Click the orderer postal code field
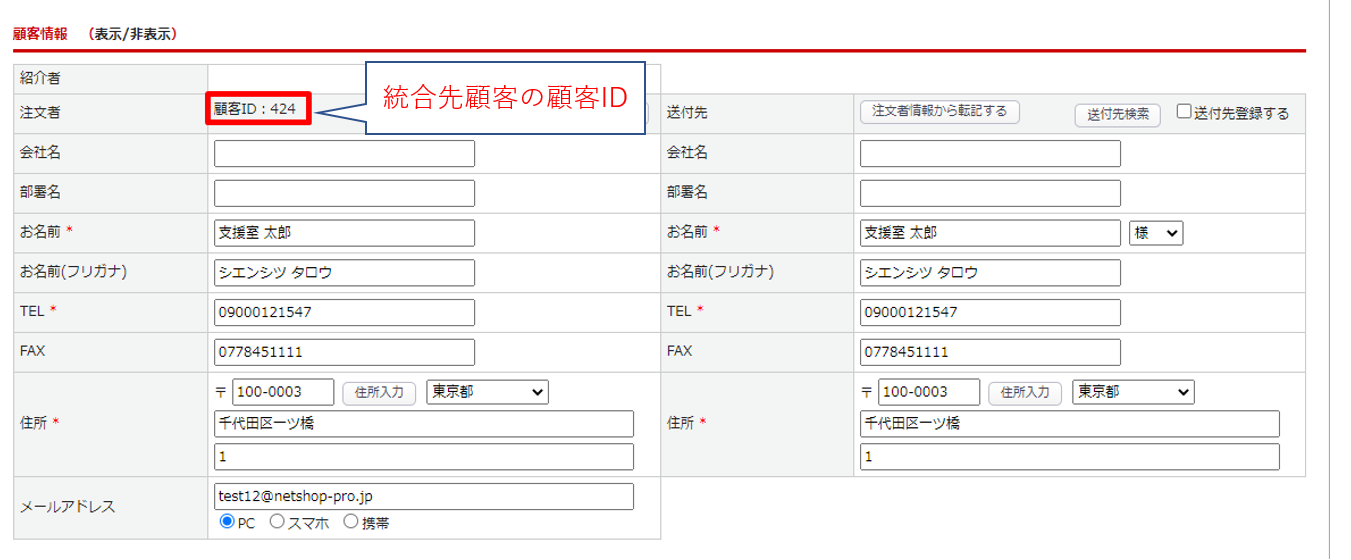 pyautogui.click(x=283, y=392)
